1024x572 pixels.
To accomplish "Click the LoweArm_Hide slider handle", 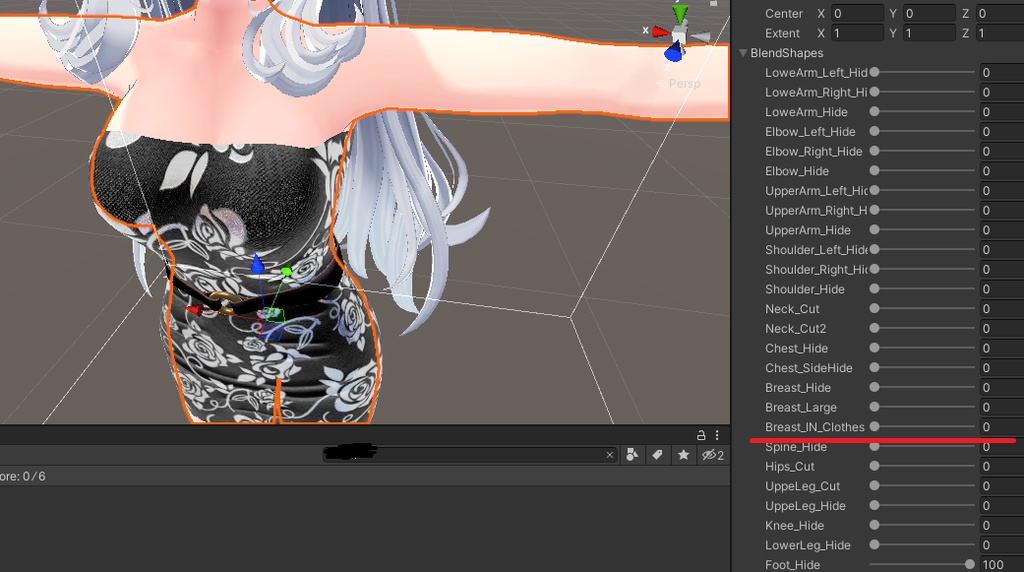I will (874, 112).
